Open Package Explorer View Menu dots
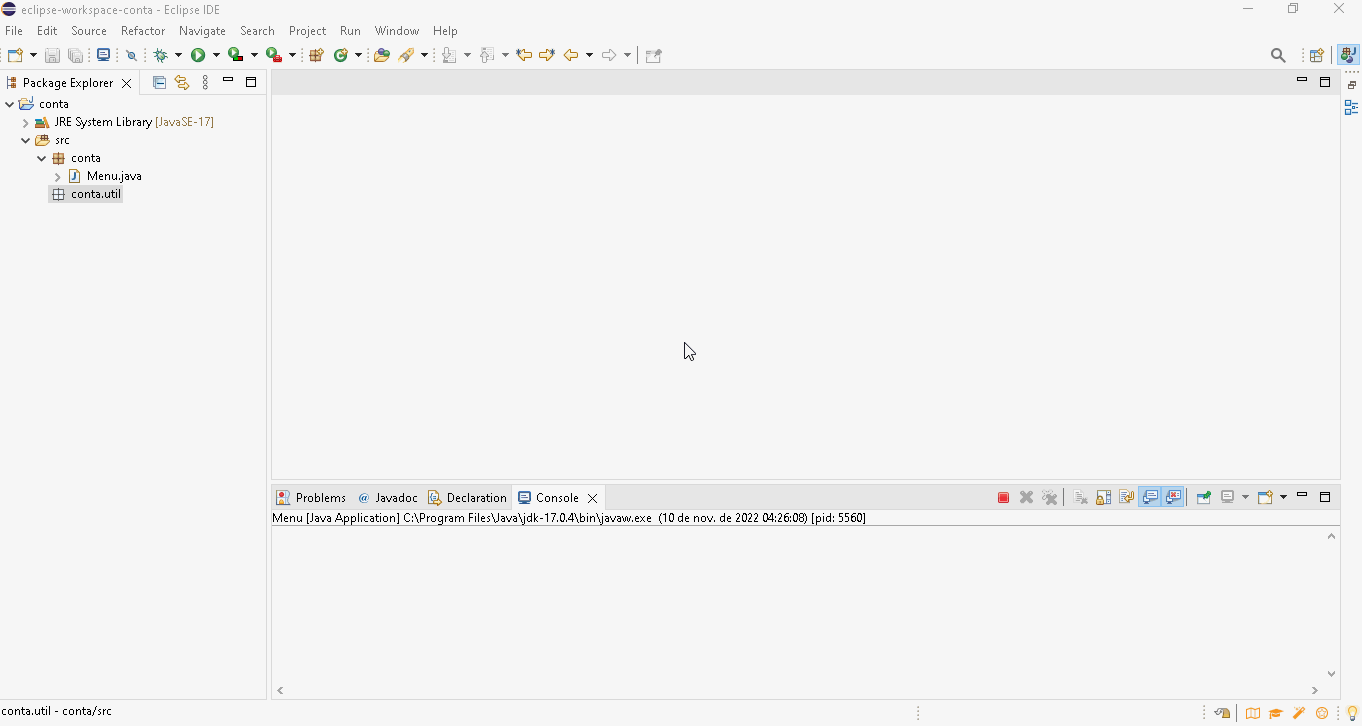 (x=205, y=83)
